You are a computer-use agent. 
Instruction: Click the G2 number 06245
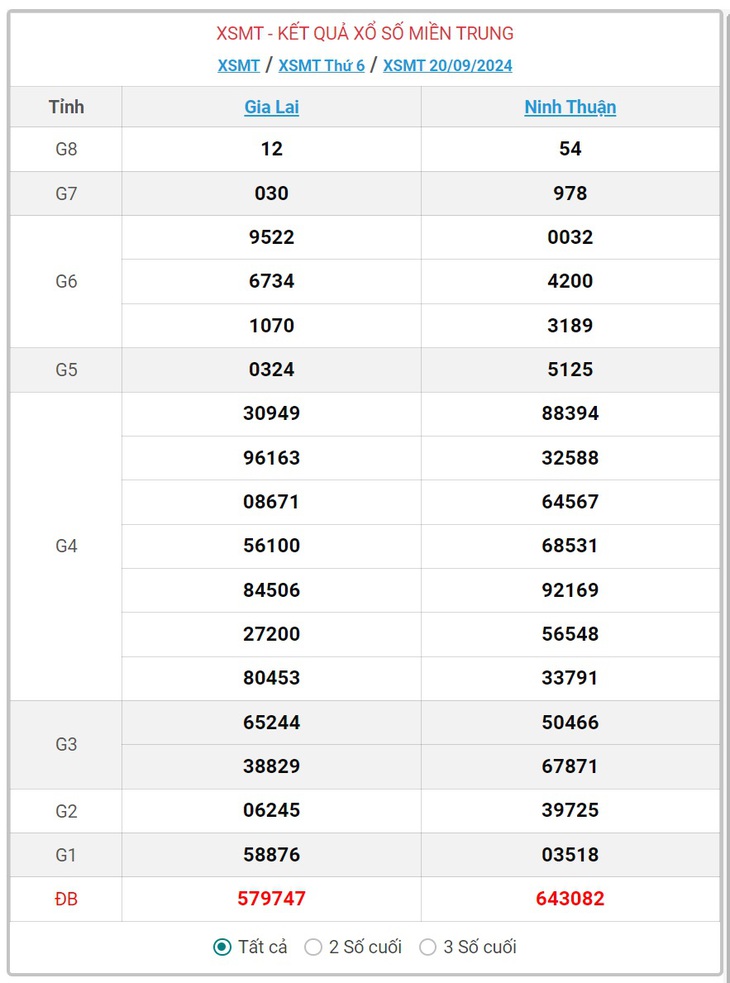[272, 810]
